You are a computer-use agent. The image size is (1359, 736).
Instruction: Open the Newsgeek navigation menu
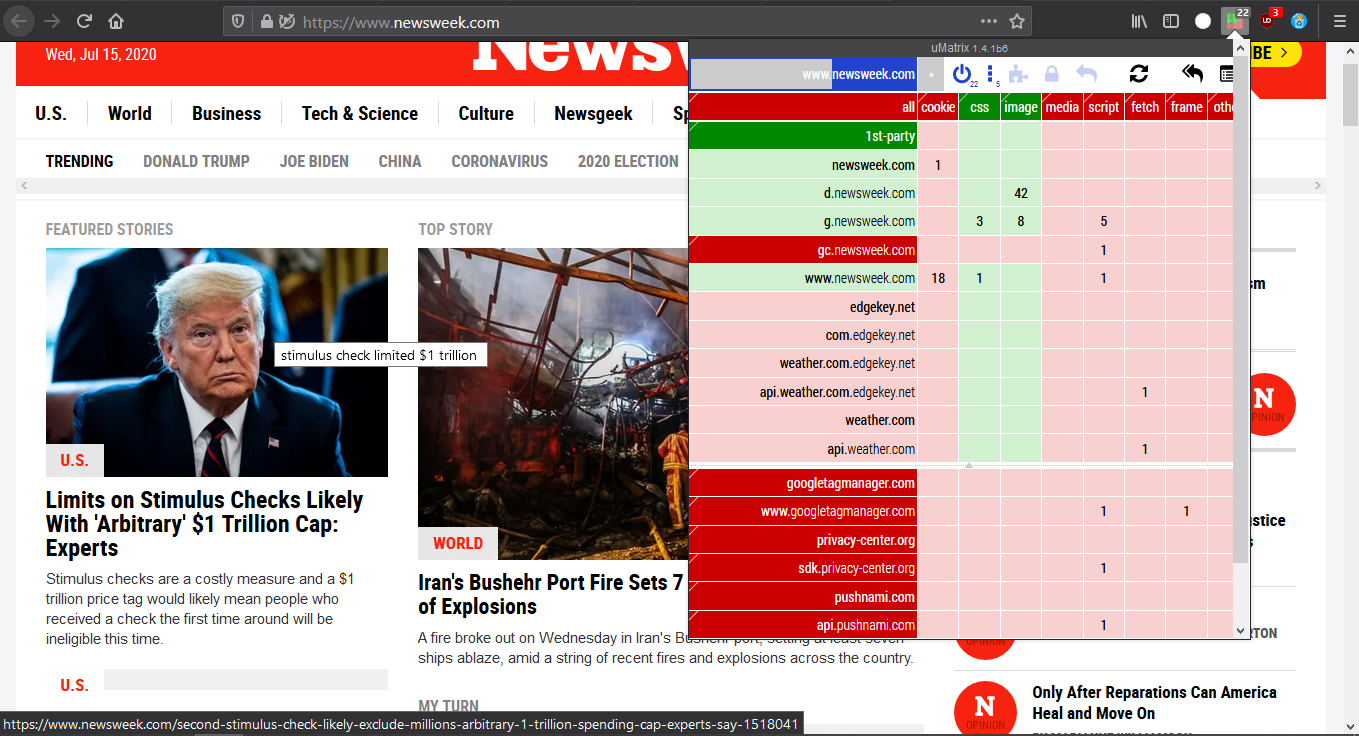tap(594, 114)
